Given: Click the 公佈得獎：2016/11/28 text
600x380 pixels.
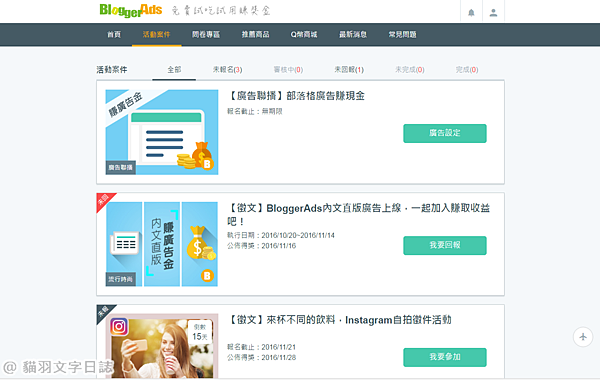Looking at the screenshot, I should click(262, 357).
